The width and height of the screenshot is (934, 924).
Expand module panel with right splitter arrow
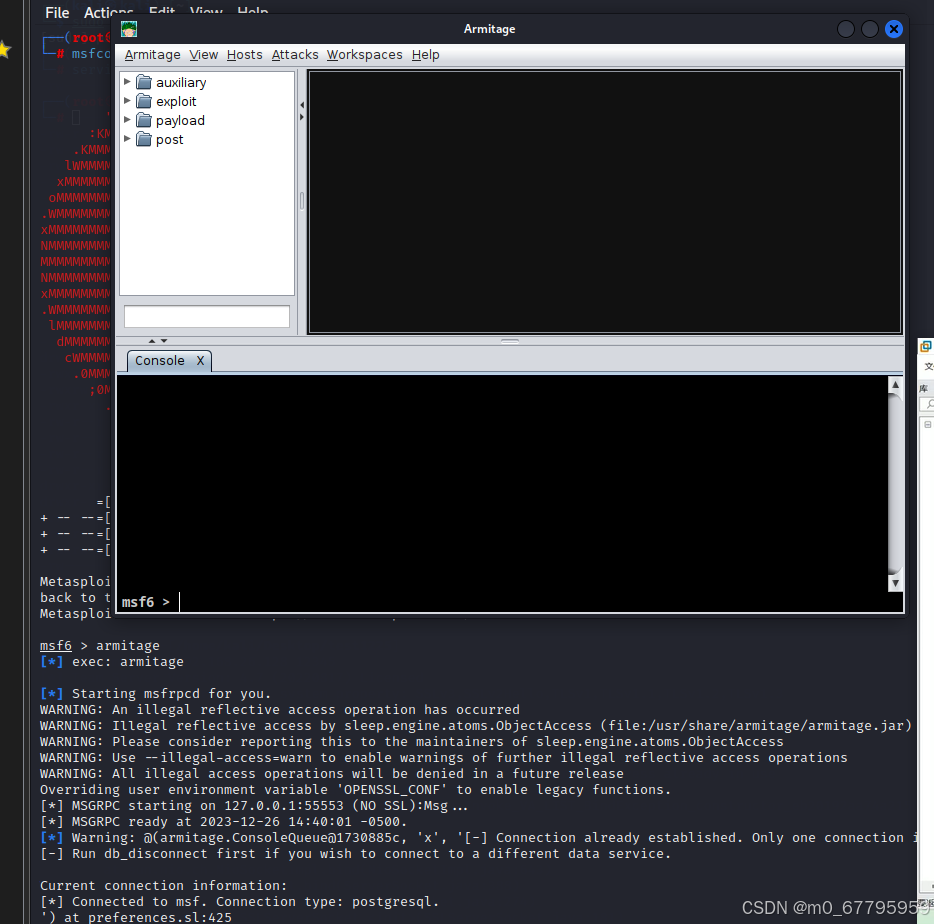[302, 117]
